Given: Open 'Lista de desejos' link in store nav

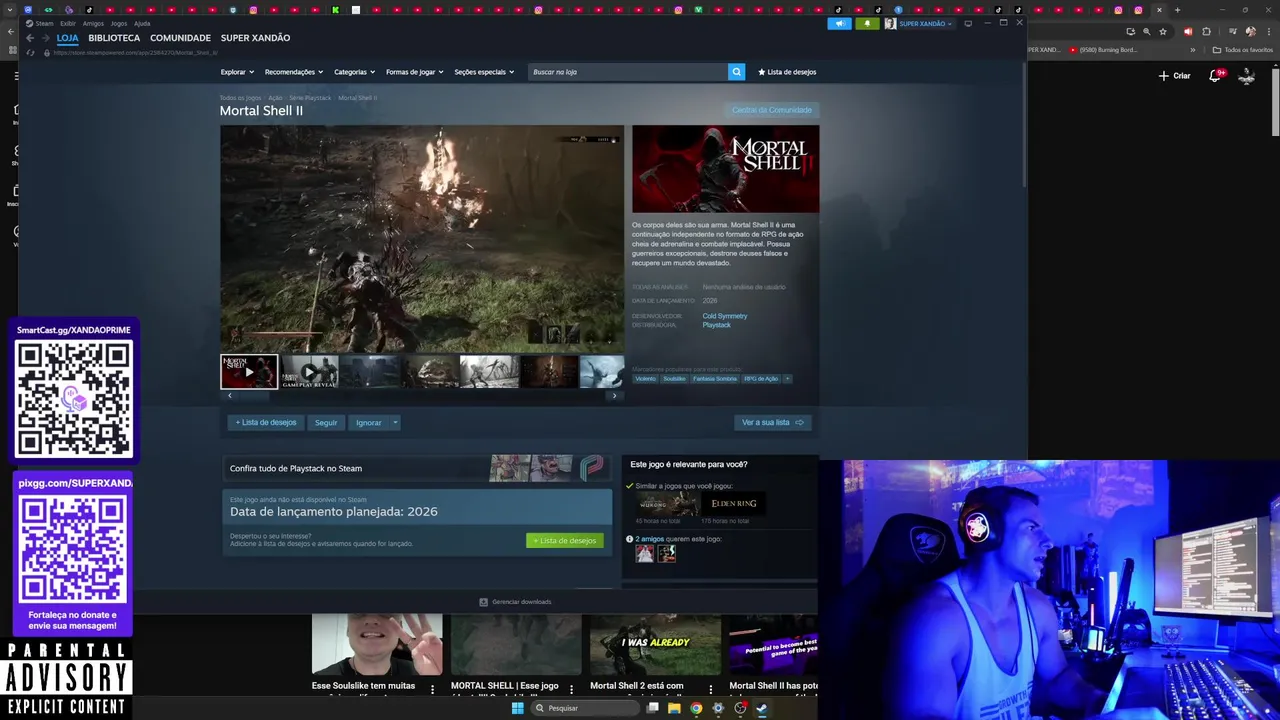Looking at the screenshot, I should click(787, 72).
